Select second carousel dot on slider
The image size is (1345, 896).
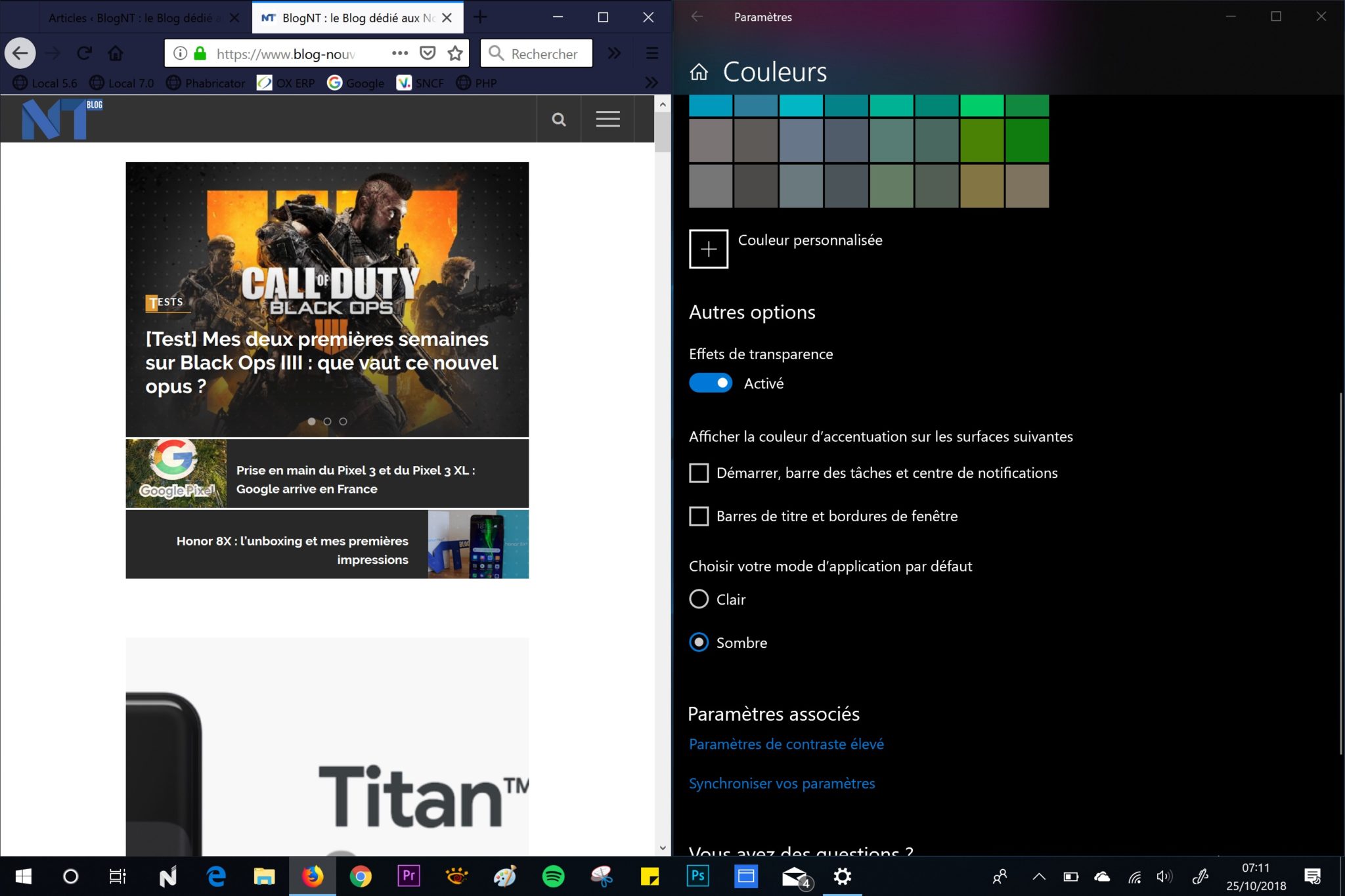(327, 421)
